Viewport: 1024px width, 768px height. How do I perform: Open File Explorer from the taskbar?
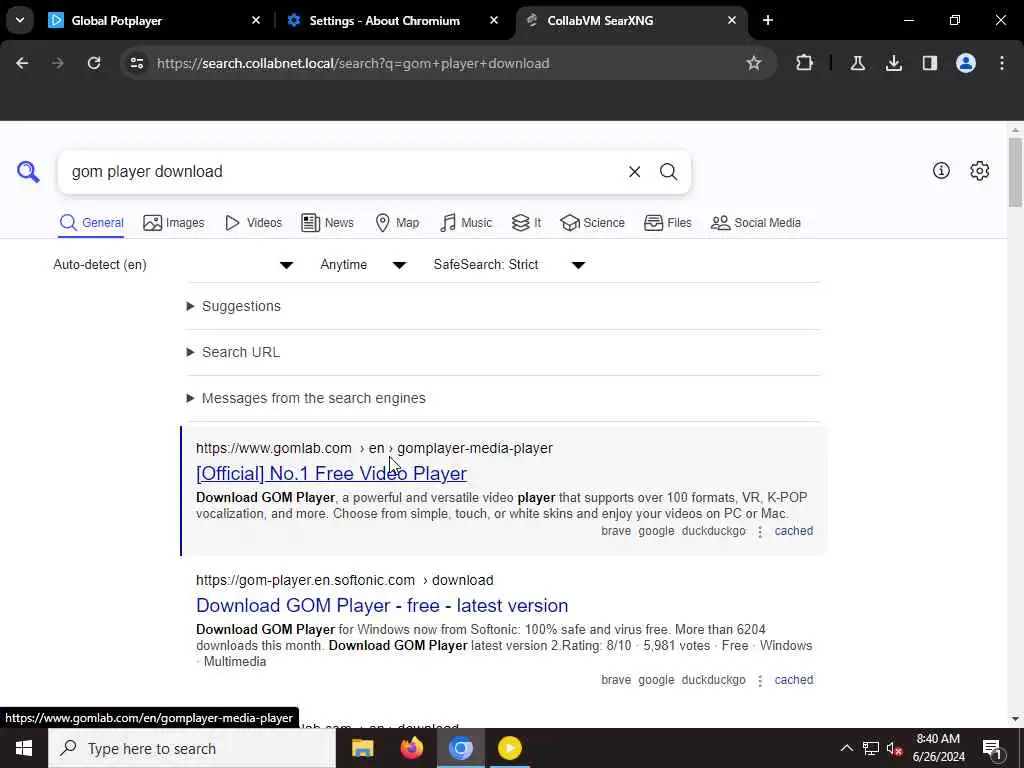[362, 748]
